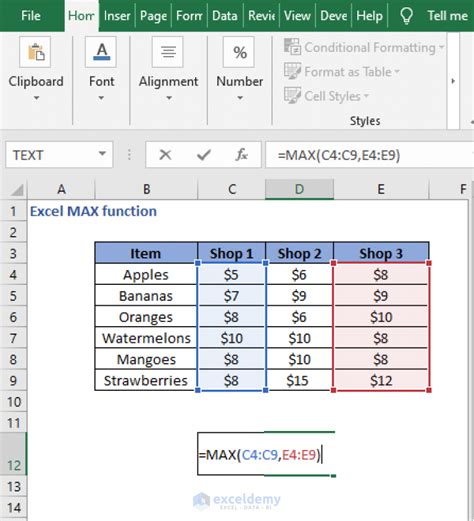Switch to the Data tab

(x=225, y=16)
